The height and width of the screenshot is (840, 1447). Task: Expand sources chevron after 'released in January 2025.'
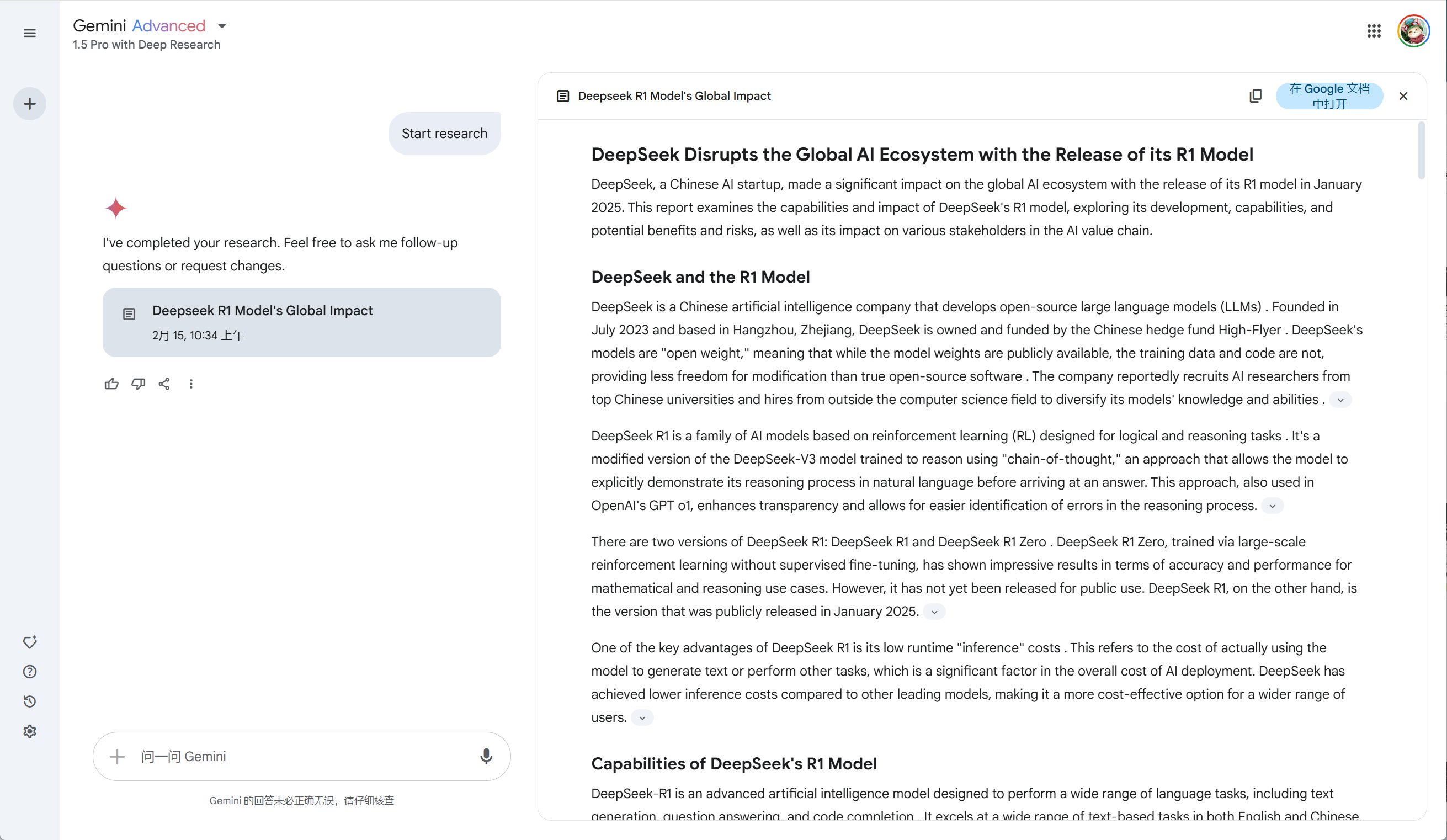coord(934,612)
